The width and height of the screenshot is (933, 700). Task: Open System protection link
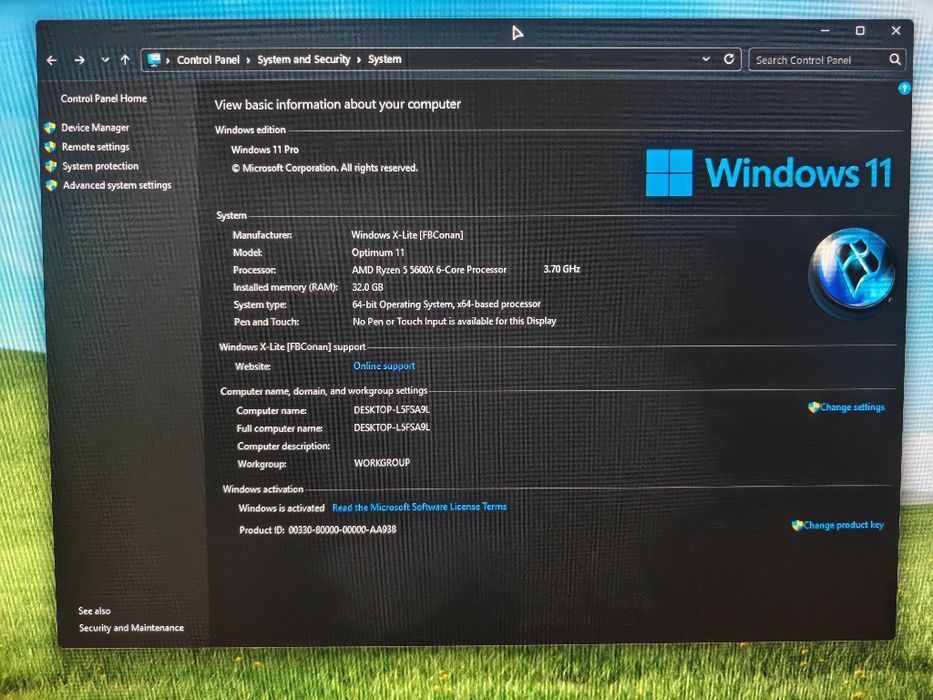tap(100, 166)
